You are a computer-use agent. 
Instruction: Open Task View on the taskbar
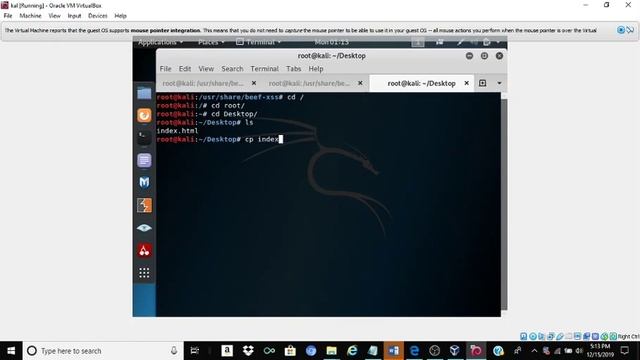(195, 351)
